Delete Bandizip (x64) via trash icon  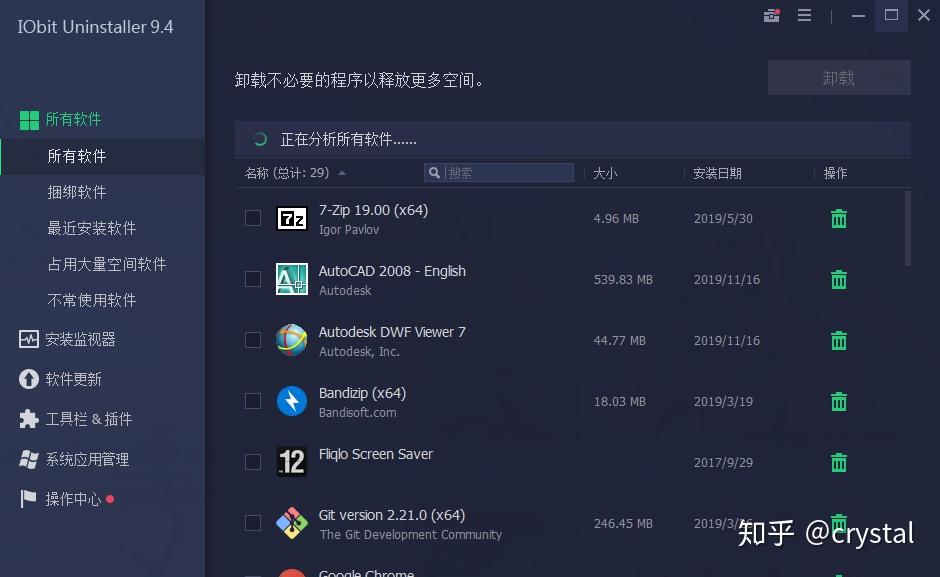pos(839,401)
